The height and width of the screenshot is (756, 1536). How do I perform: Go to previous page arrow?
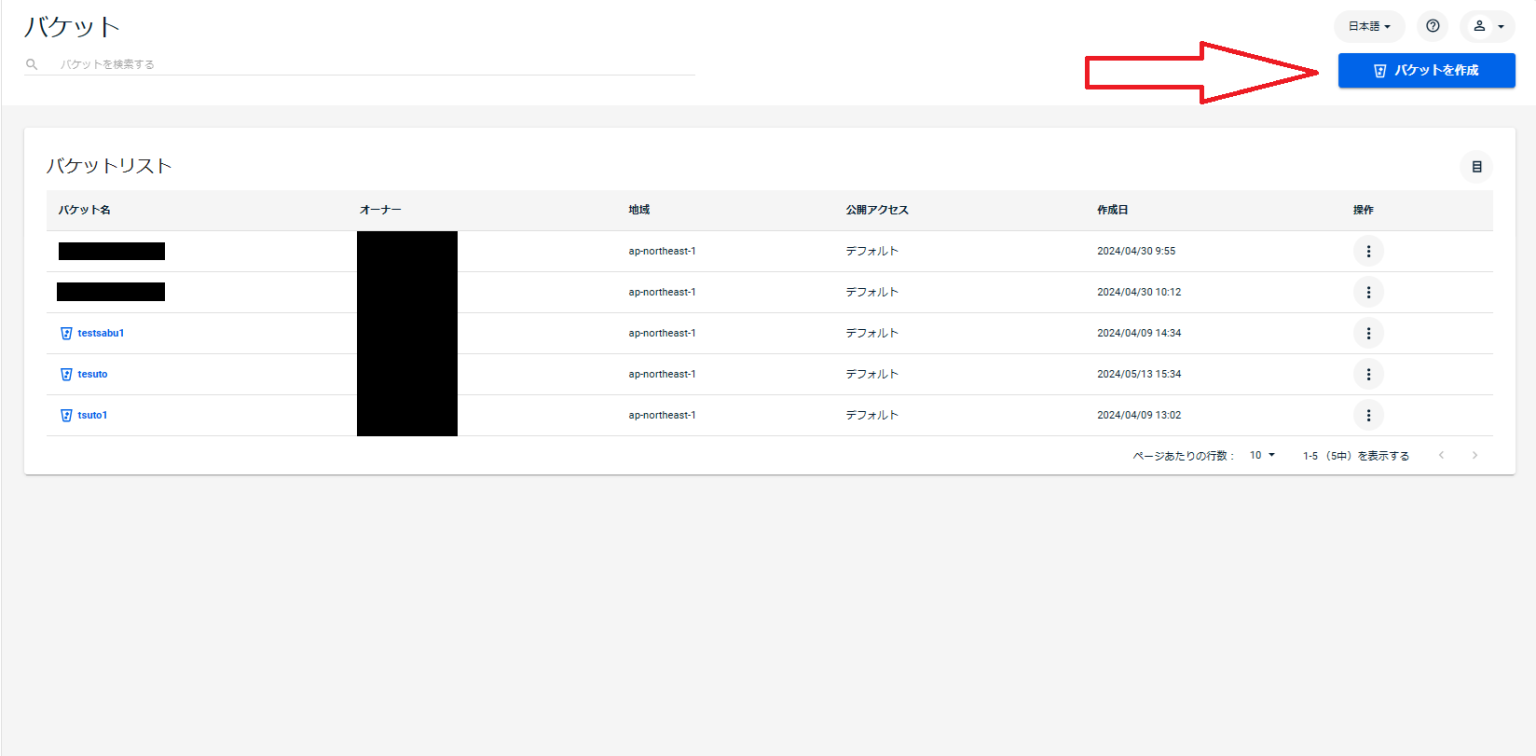[x=1441, y=455]
